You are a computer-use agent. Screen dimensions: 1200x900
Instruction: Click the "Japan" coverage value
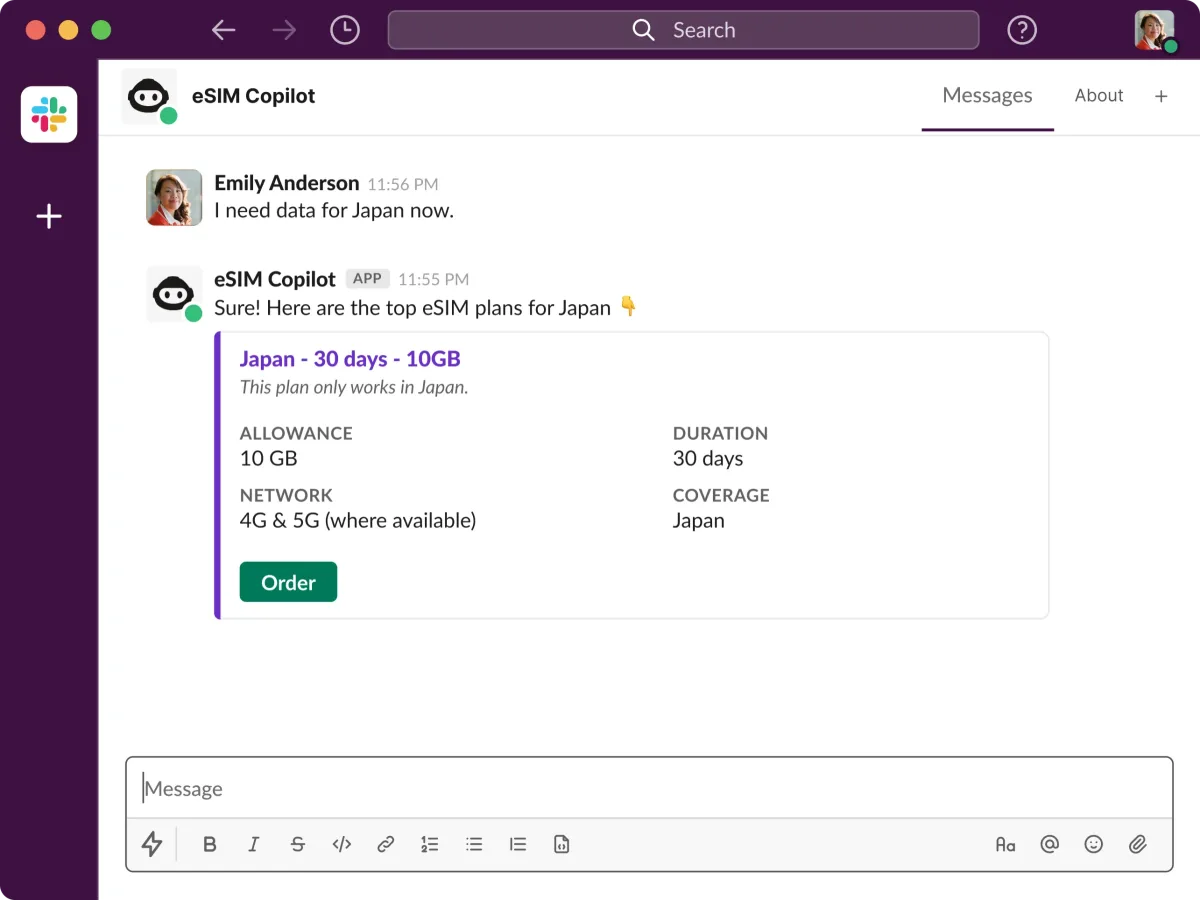coord(699,520)
